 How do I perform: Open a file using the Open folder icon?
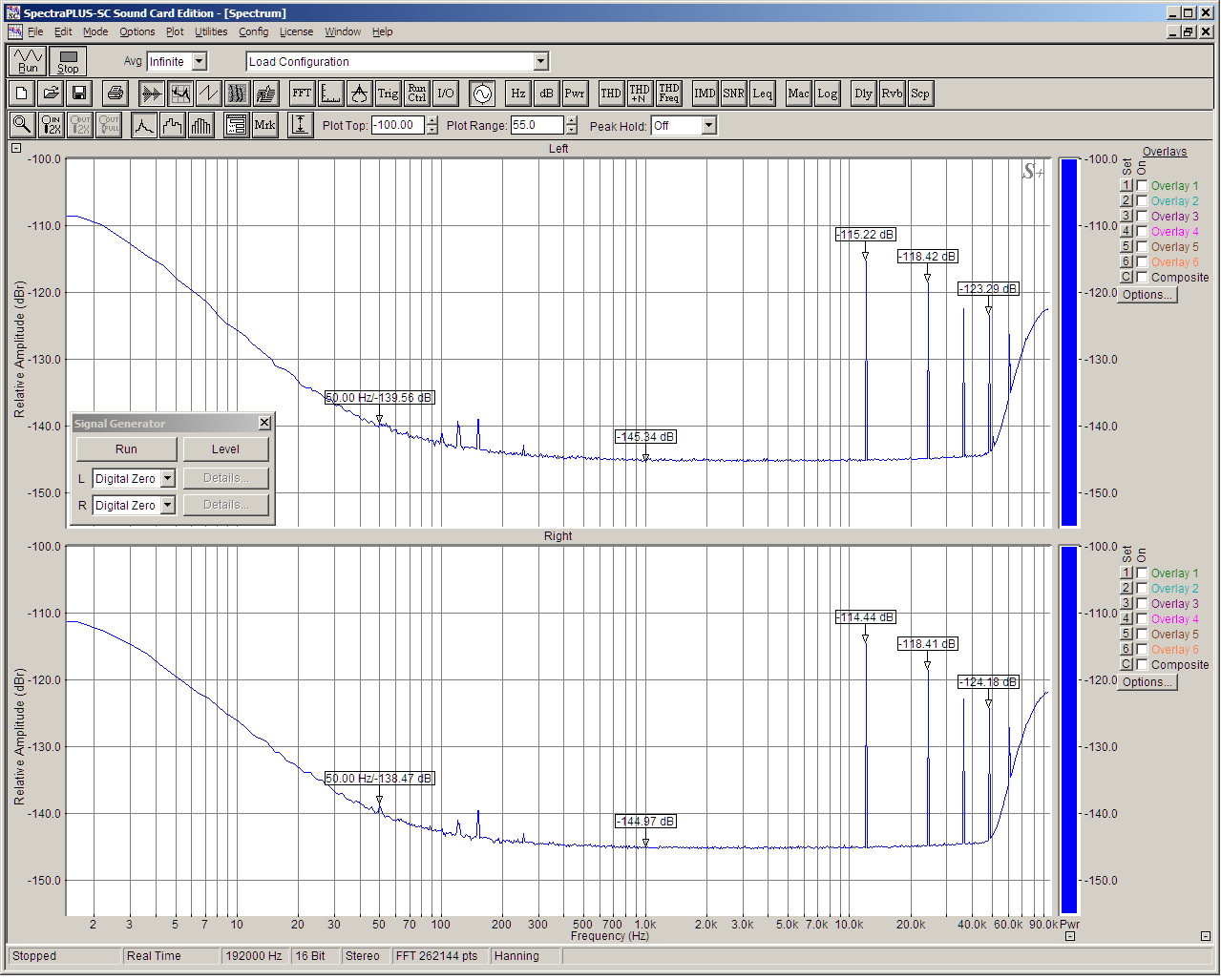click(51, 94)
